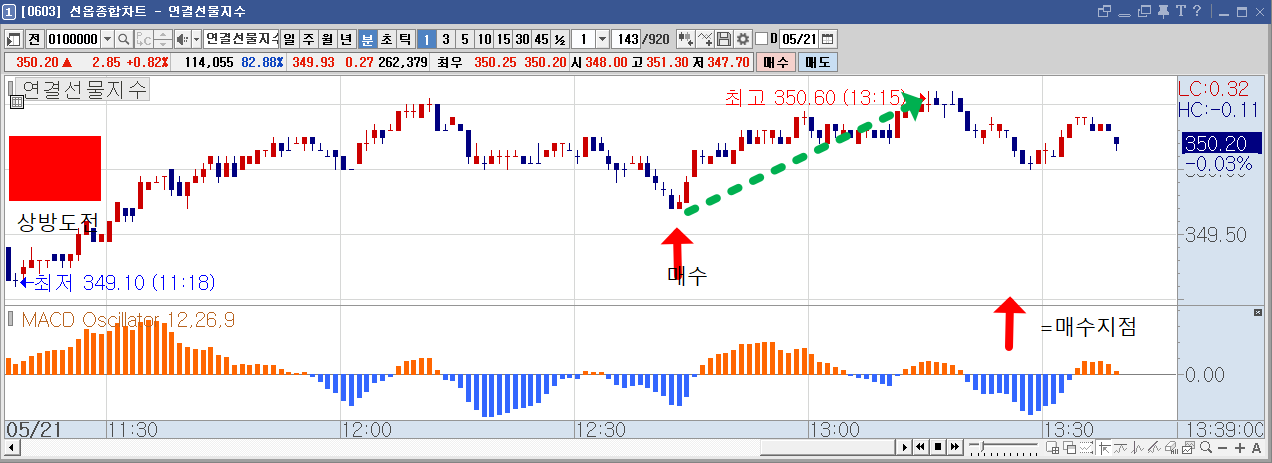Choose the 5 minute interval button

(x=465, y=39)
